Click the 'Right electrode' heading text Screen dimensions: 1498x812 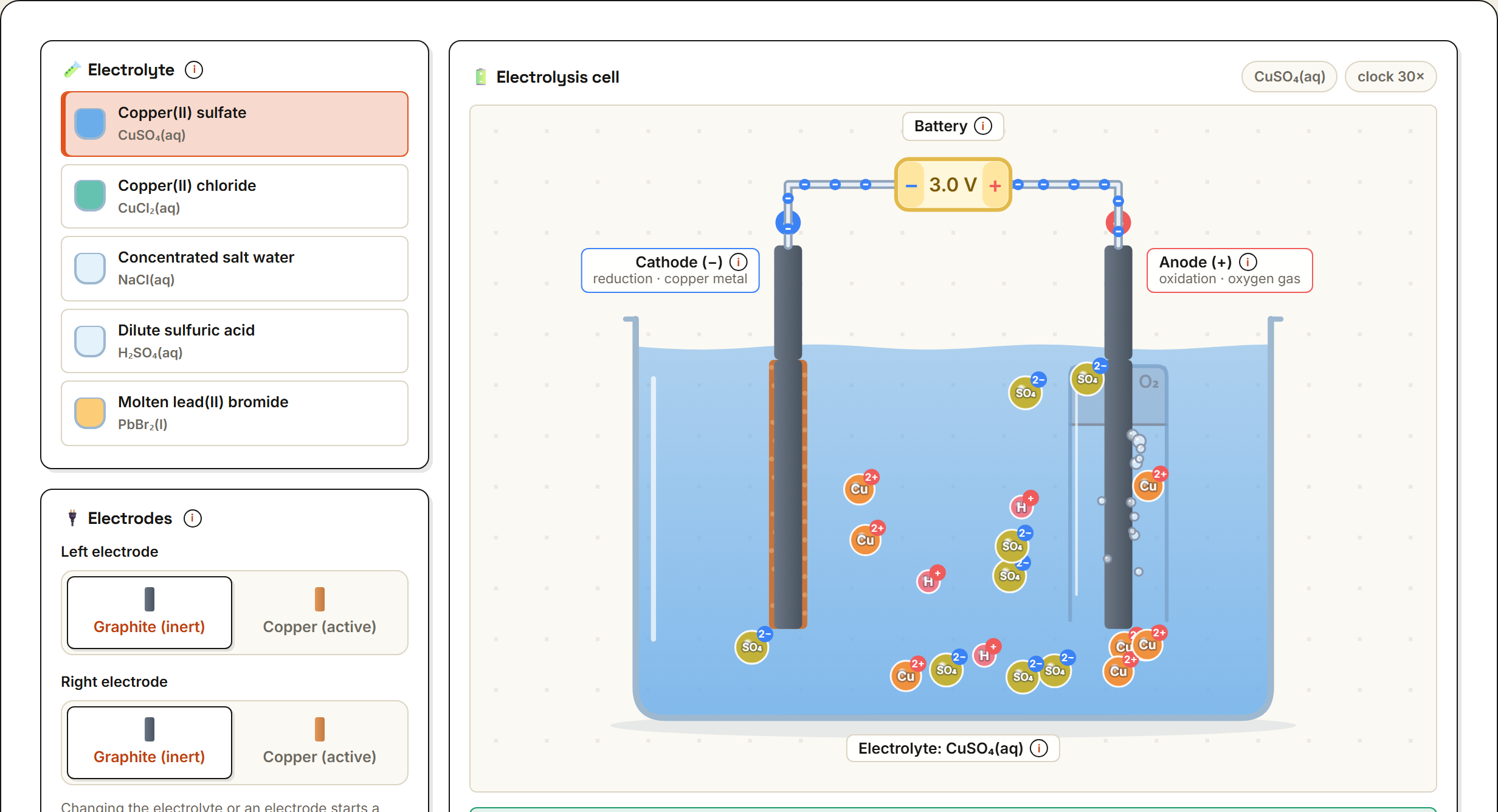(114, 682)
